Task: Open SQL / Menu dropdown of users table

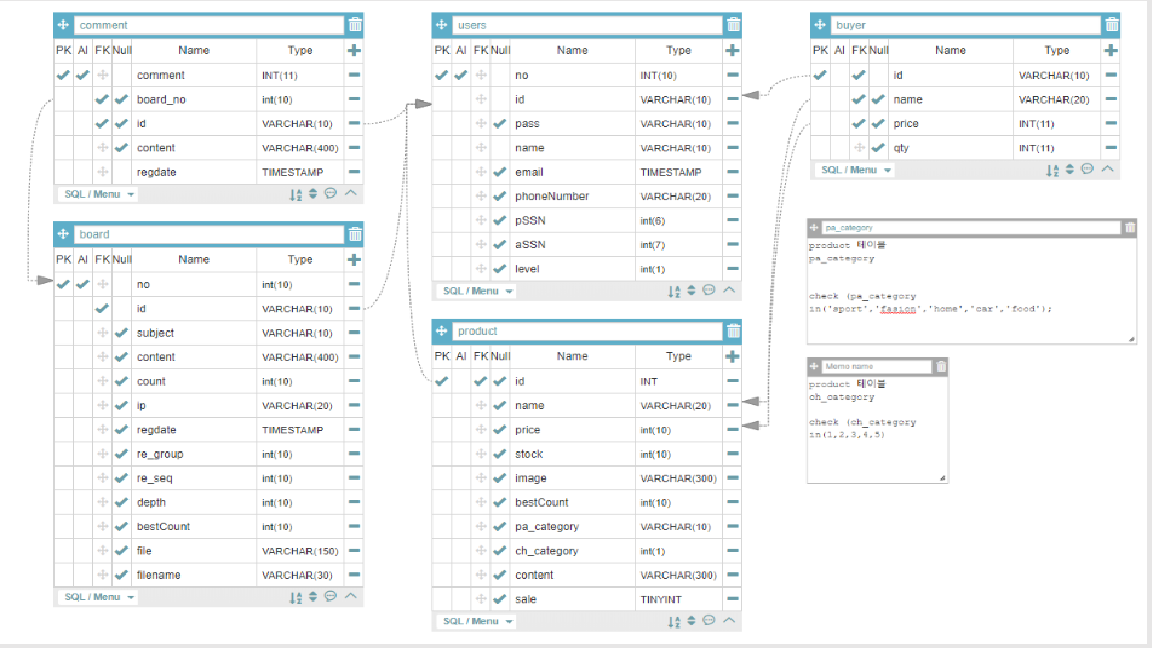Action: click(x=478, y=291)
